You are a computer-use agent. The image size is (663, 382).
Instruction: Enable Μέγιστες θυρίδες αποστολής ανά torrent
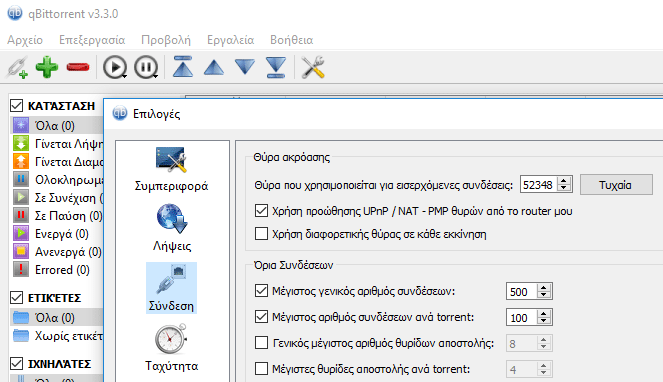(x=261, y=368)
